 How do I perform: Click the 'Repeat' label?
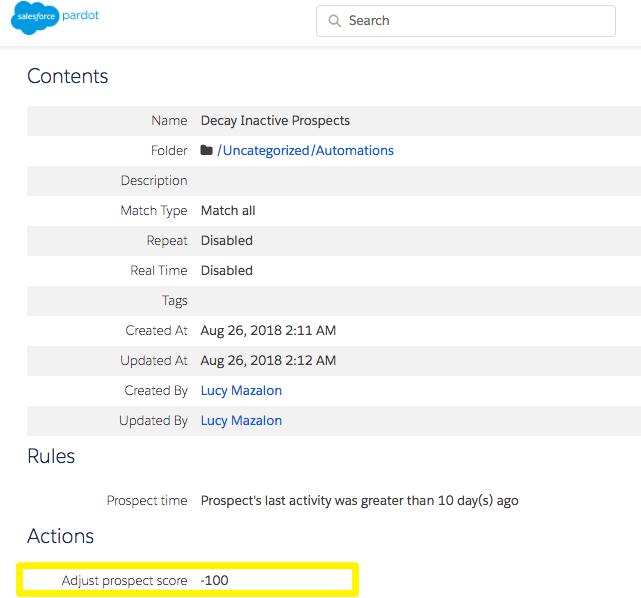click(x=167, y=240)
